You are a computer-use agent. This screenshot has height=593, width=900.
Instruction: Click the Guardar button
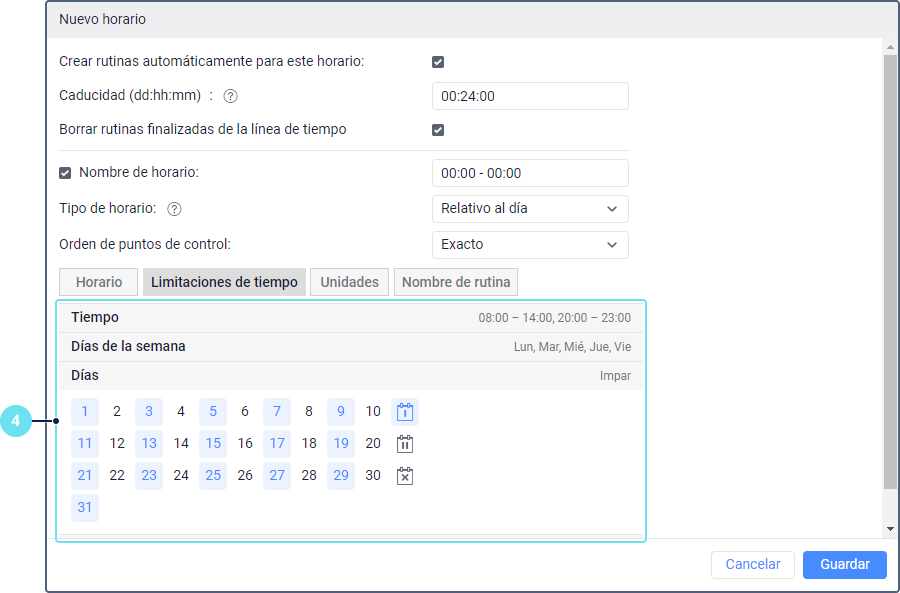click(x=844, y=564)
